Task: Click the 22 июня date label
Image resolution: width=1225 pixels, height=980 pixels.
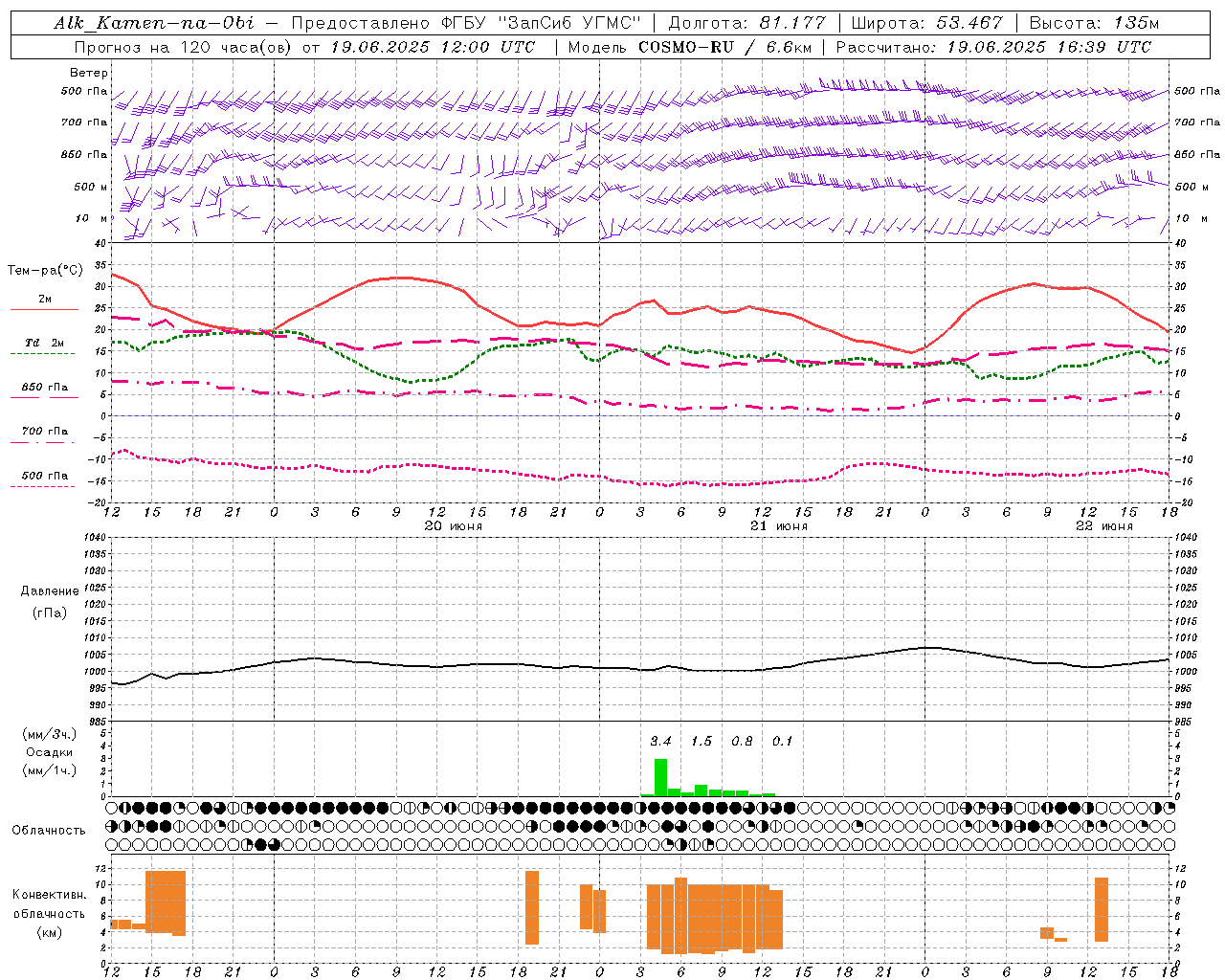Action: (x=1104, y=526)
